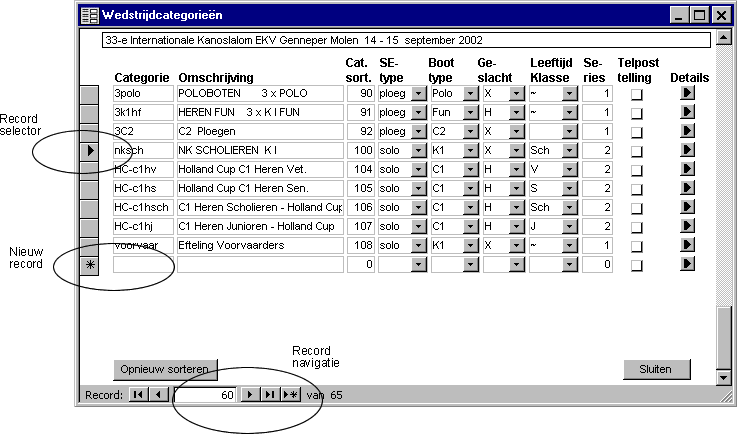
Task: Click the scrollbar down arrow
Action: click(x=724, y=377)
